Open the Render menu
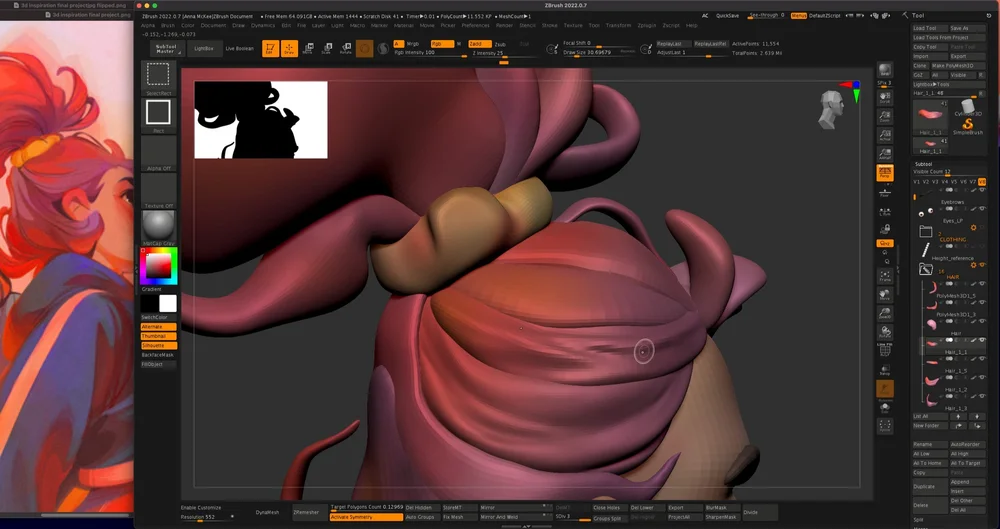This screenshot has width=1000, height=529. click(504, 26)
